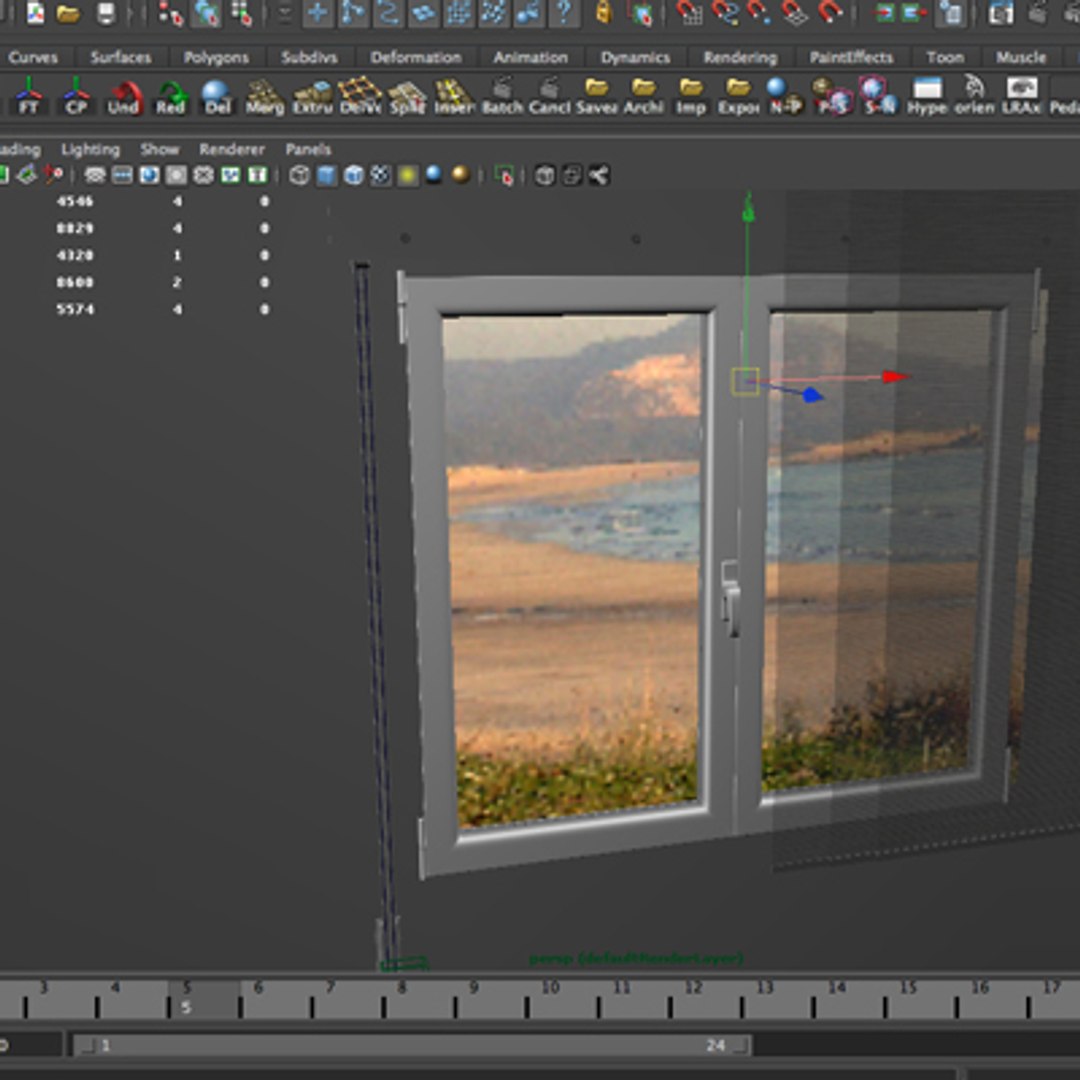Image resolution: width=1080 pixels, height=1080 pixels.
Task: Enable Snap to View Planes magnet icon
Action: [x=794, y=13]
